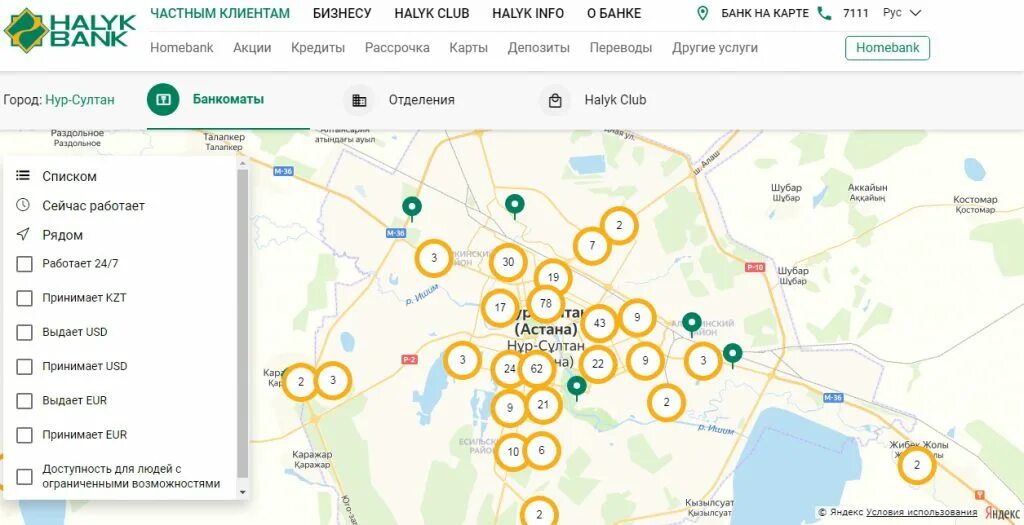Check the Принимает USD filter
Image resolution: width=1024 pixels, height=525 pixels.
tap(24, 367)
